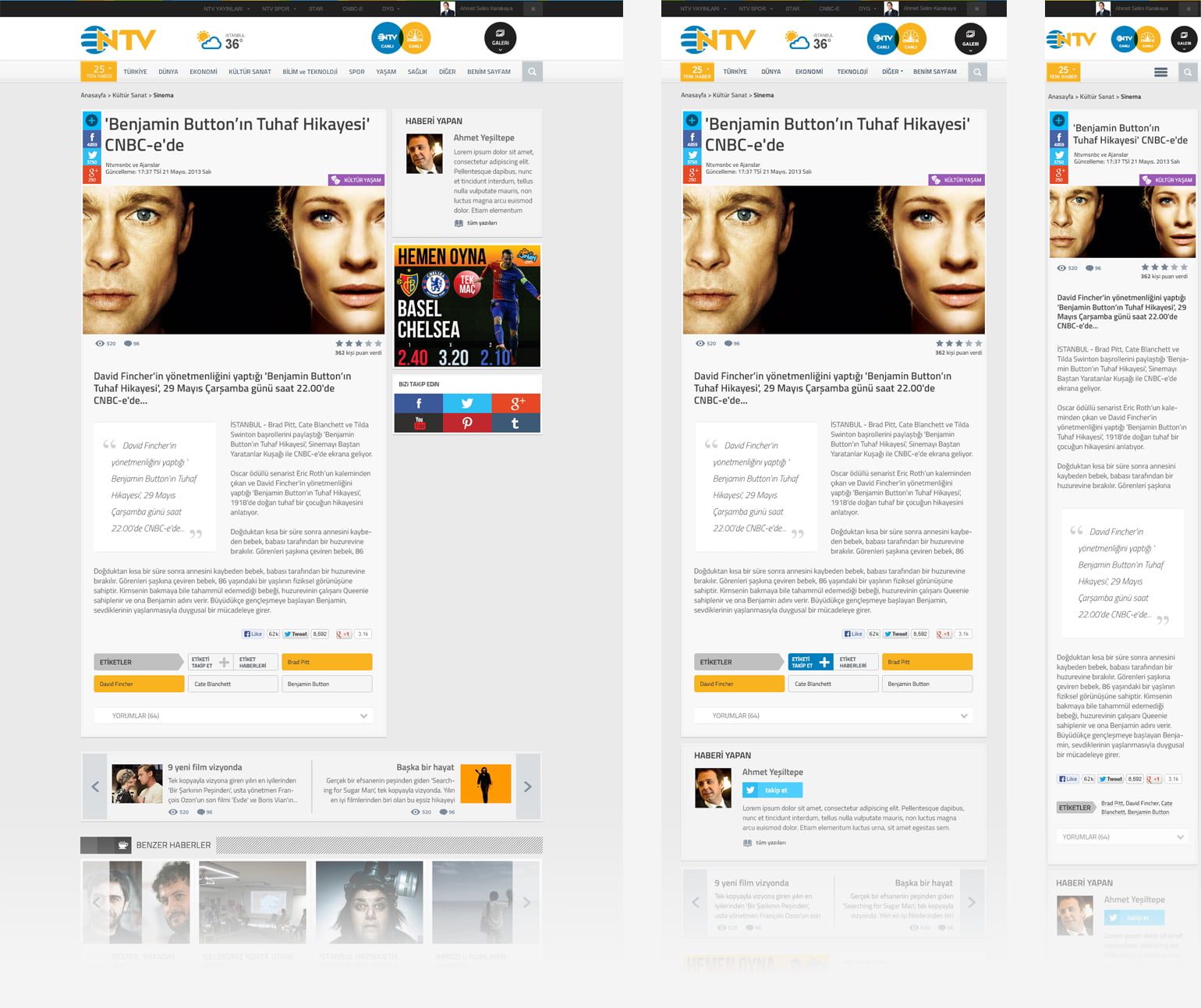
Task: Open 'tüm yazıları' link beside HEMEN OYNA banner
Action: pyautogui.click(x=481, y=223)
